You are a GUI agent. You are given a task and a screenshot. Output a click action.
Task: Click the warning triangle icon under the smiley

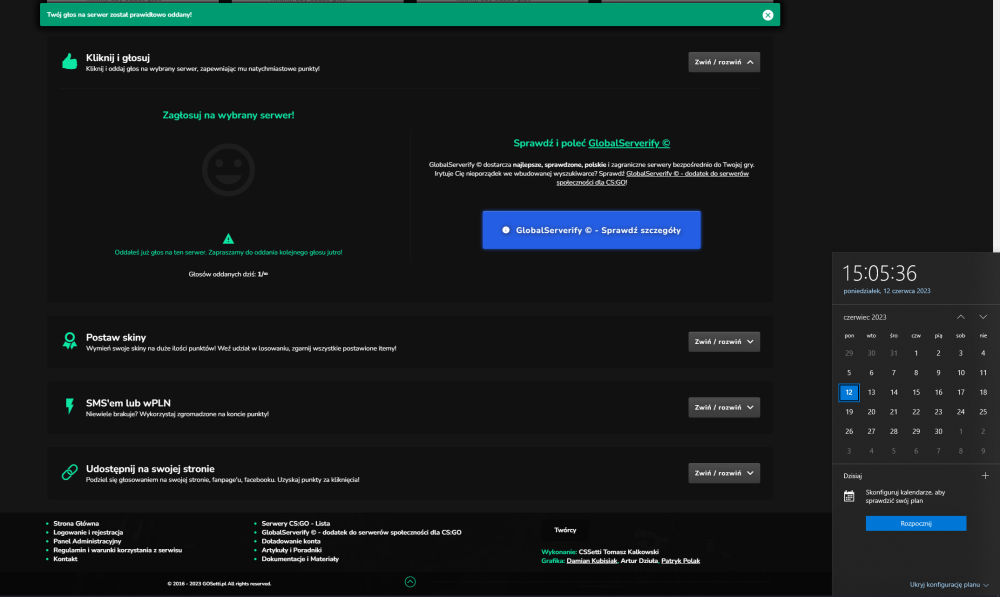[x=228, y=239]
